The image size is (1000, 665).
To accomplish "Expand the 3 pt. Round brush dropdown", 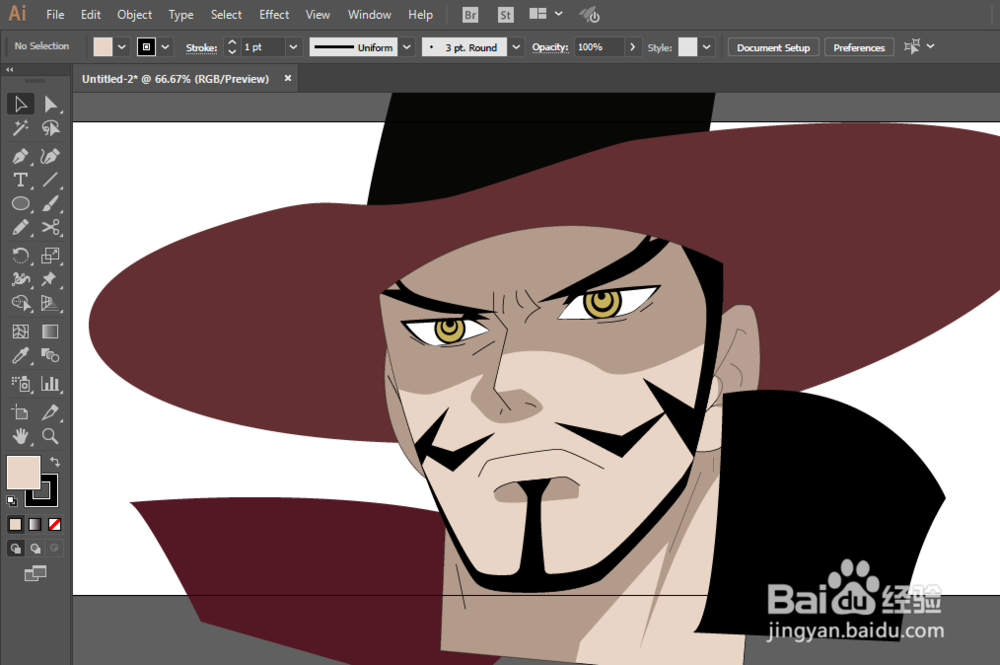I will pos(516,47).
